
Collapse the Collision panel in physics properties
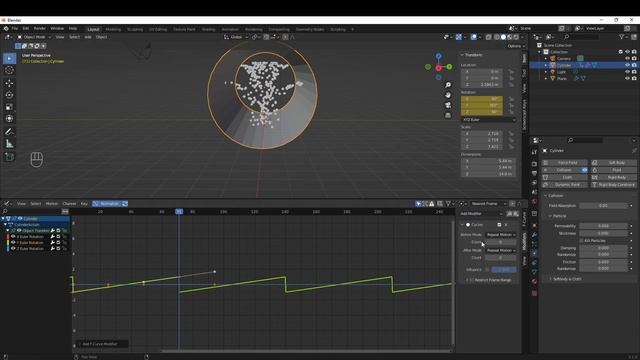(x=546, y=196)
